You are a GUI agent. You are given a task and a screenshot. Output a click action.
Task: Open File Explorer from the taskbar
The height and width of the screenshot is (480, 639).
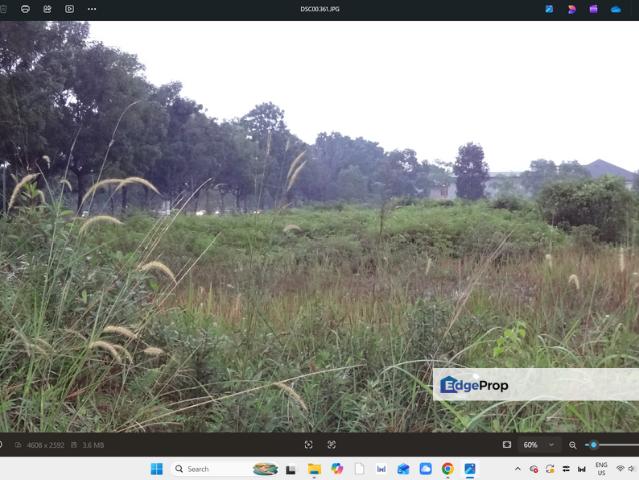coord(314,469)
